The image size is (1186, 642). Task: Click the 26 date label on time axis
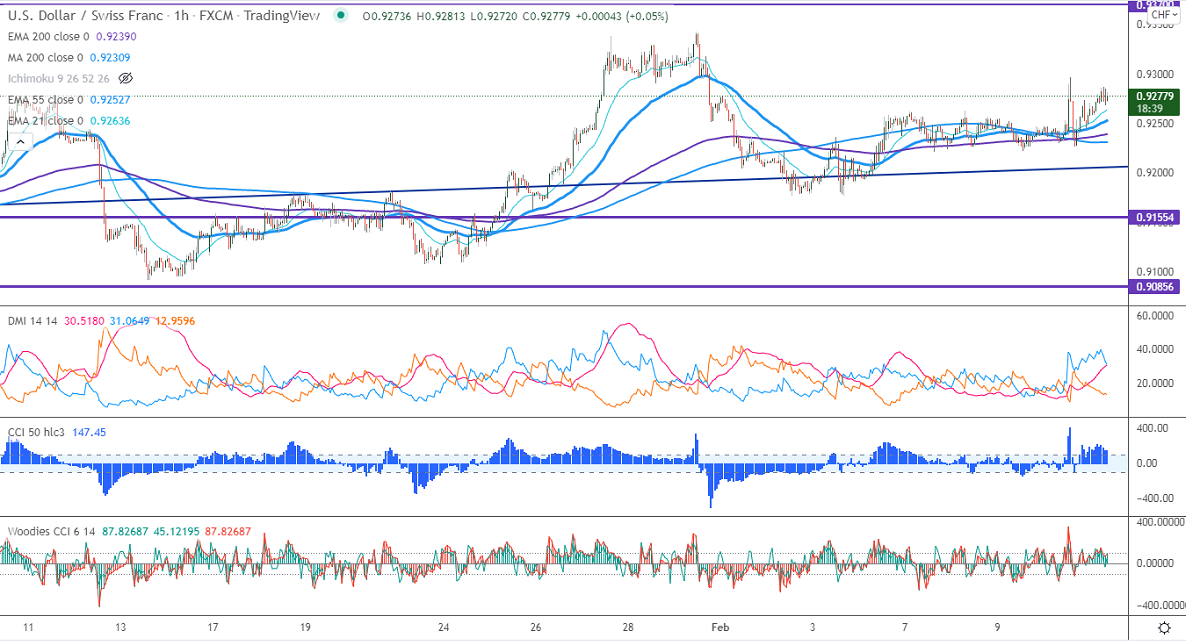536,628
